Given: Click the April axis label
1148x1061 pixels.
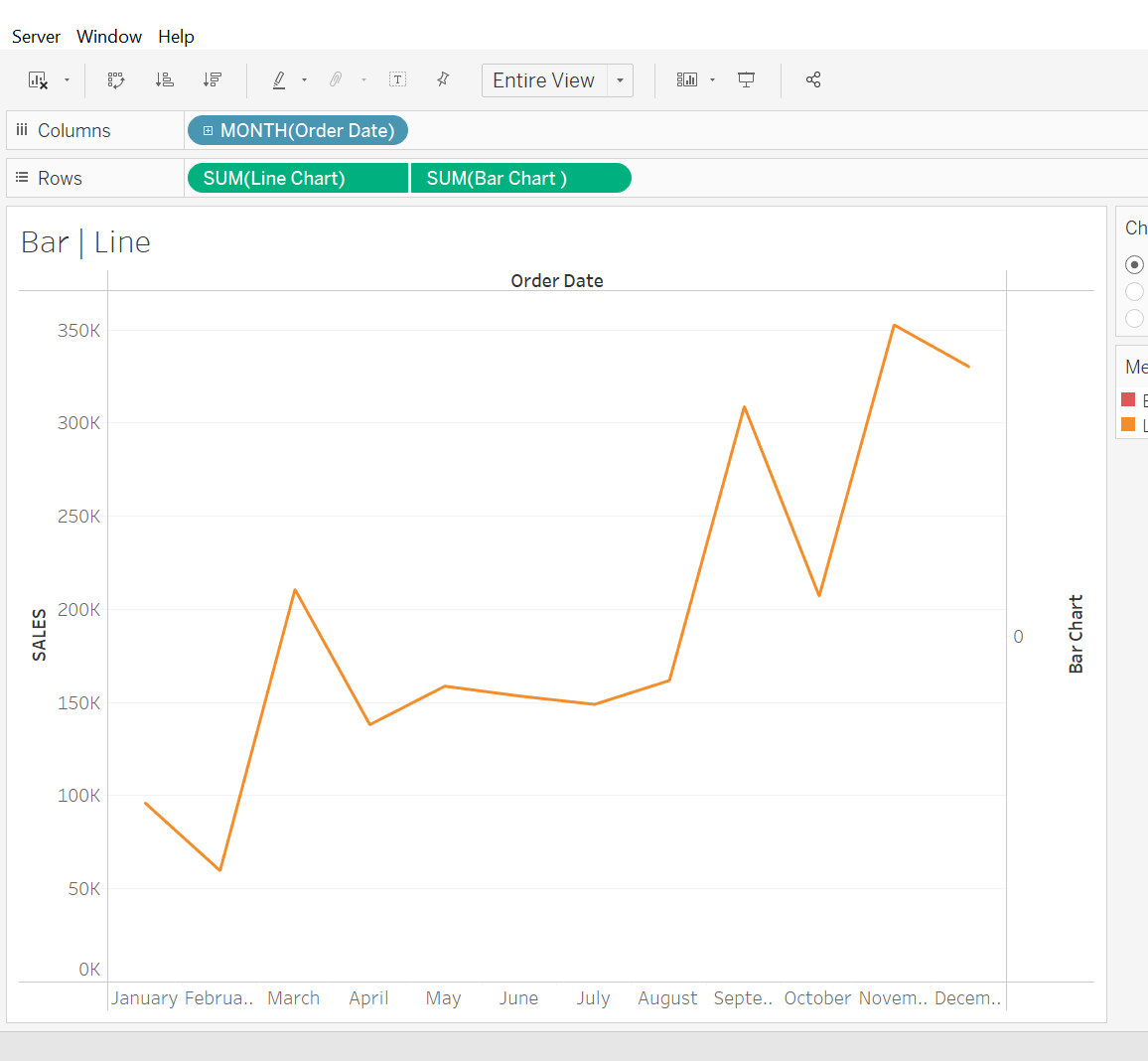Looking at the screenshot, I should tap(368, 998).
